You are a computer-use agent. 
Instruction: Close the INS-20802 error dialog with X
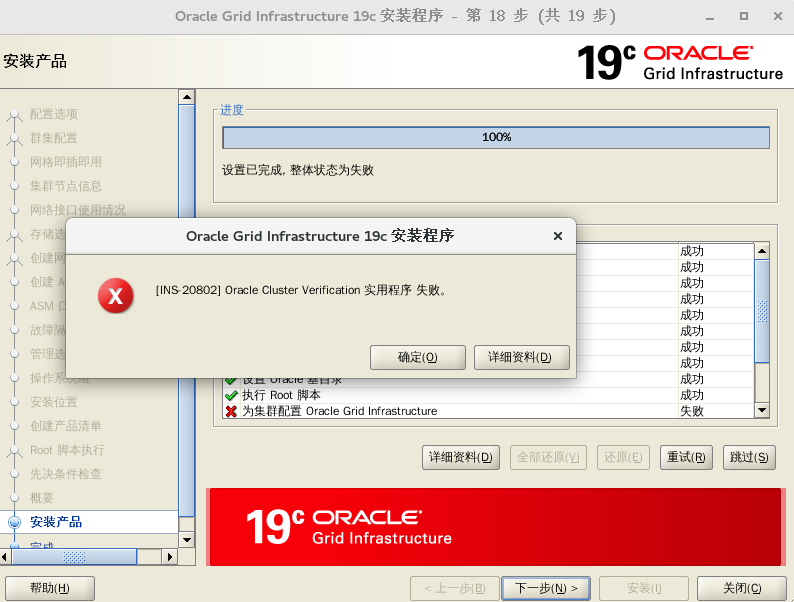[x=558, y=236]
